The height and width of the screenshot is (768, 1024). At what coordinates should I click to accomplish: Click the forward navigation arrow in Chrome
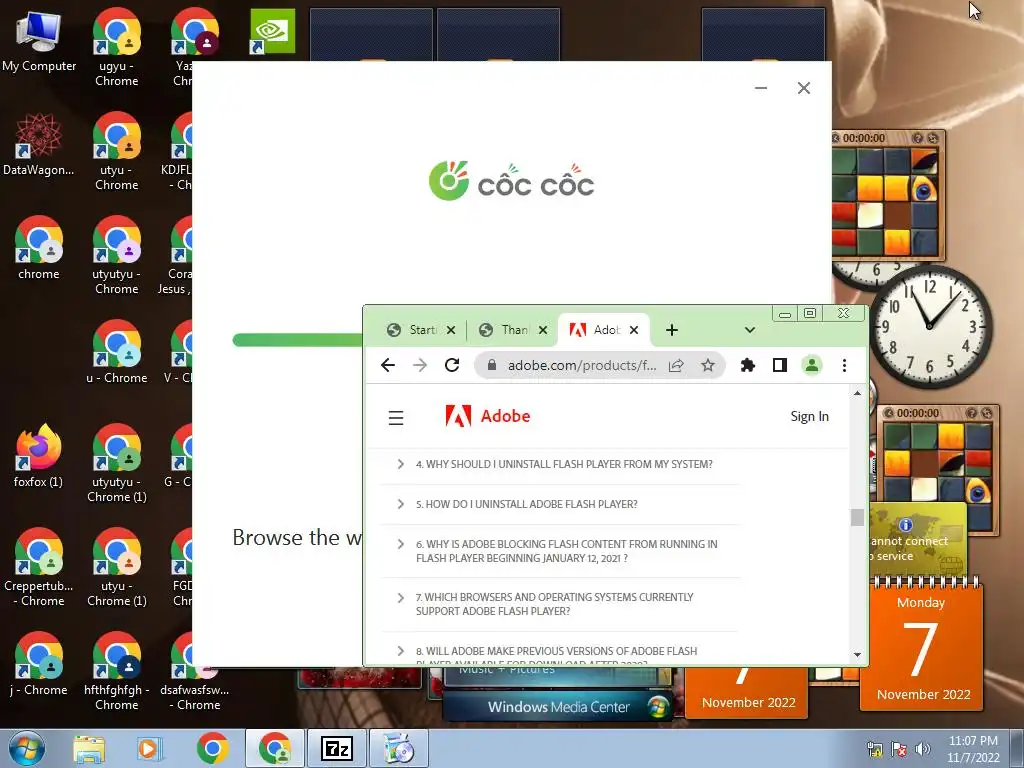[420, 365]
